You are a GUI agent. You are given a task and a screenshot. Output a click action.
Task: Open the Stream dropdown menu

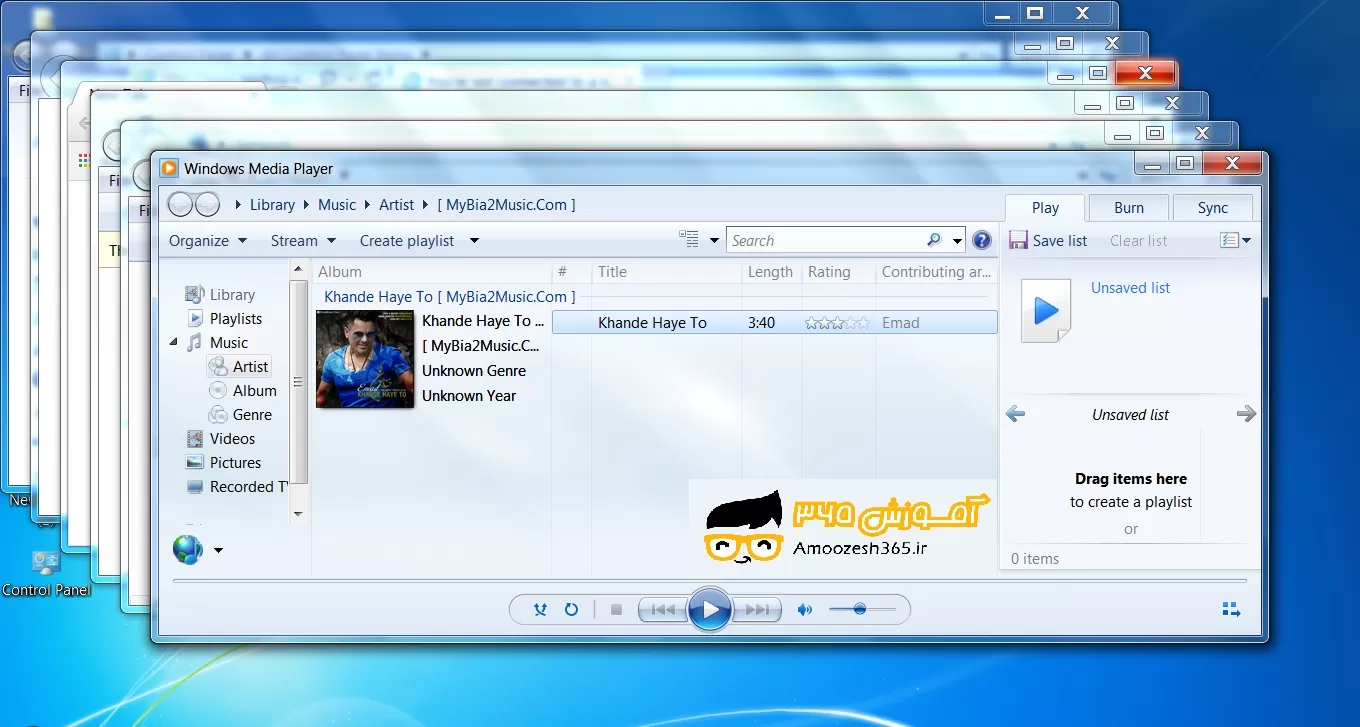coord(303,240)
